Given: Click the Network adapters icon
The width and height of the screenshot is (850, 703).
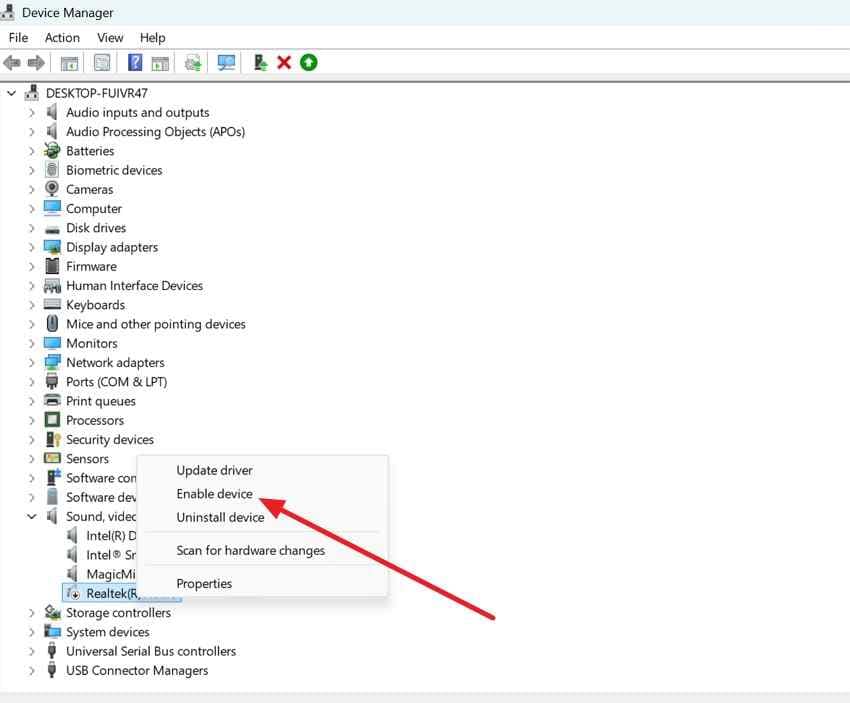Looking at the screenshot, I should [x=52, y=363].
